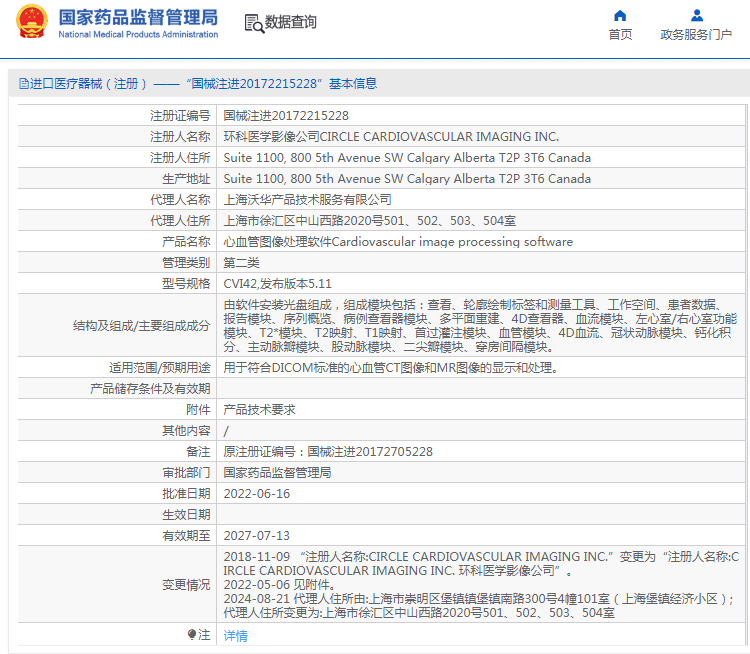Screen dimensions: 750x654
Task: Click 有效期至 label
Action: (x=186, y=536)
